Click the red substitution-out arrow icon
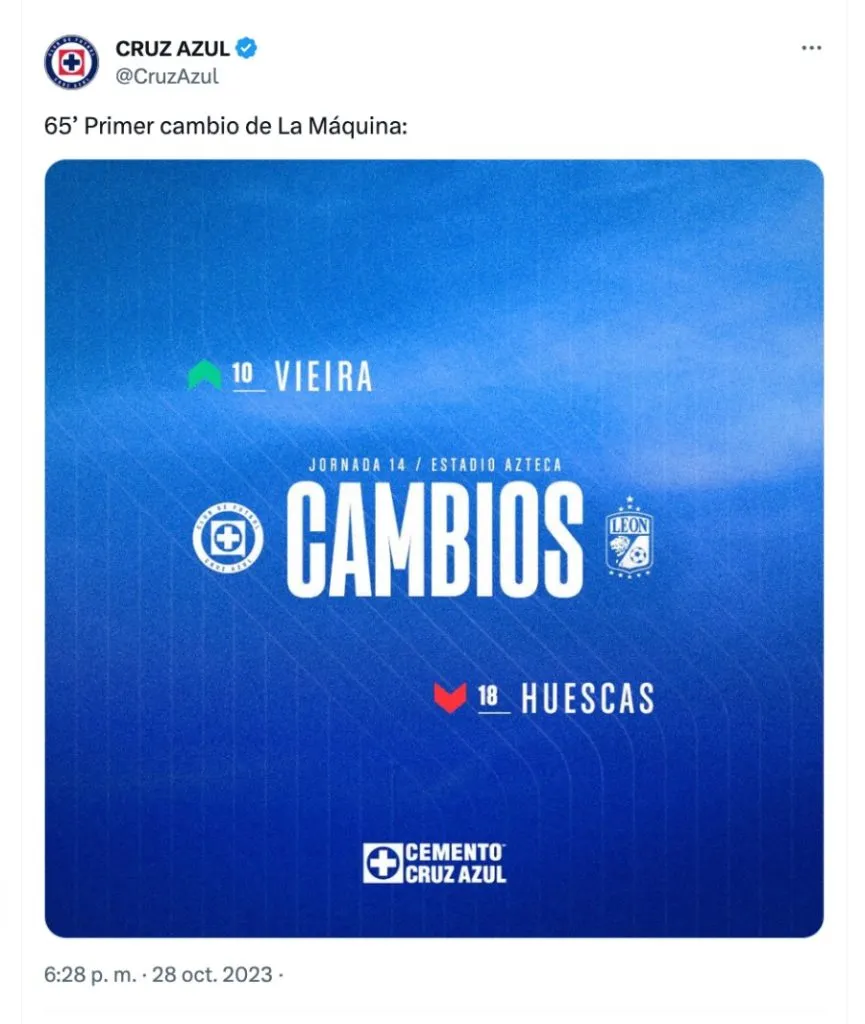 tap(450, 697)
